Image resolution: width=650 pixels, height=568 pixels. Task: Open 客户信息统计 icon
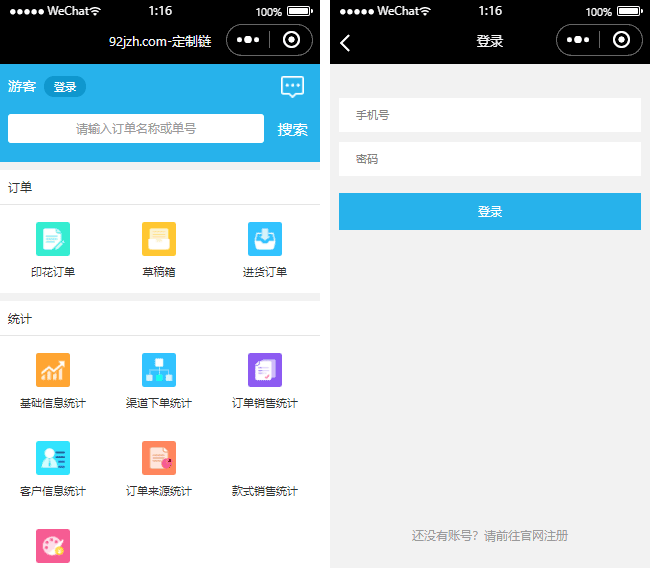[x=53, y=458]
